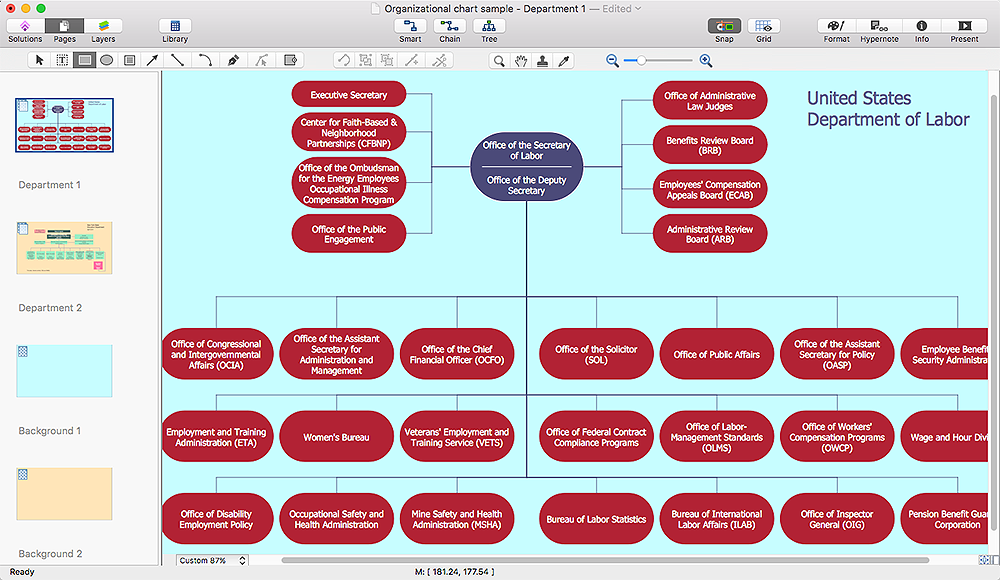Open the Format panel

tap(836, 26)
